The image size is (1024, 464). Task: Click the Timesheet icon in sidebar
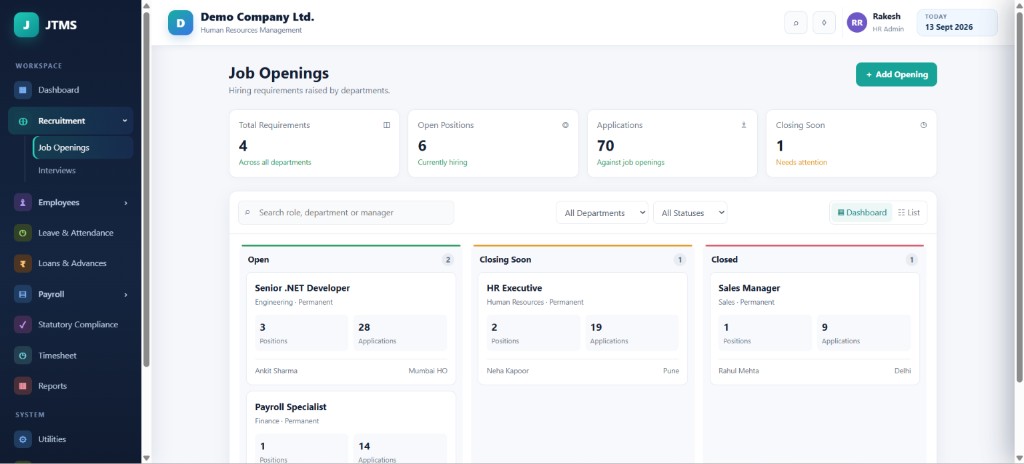pyautogui.click(x=23, y=356)
